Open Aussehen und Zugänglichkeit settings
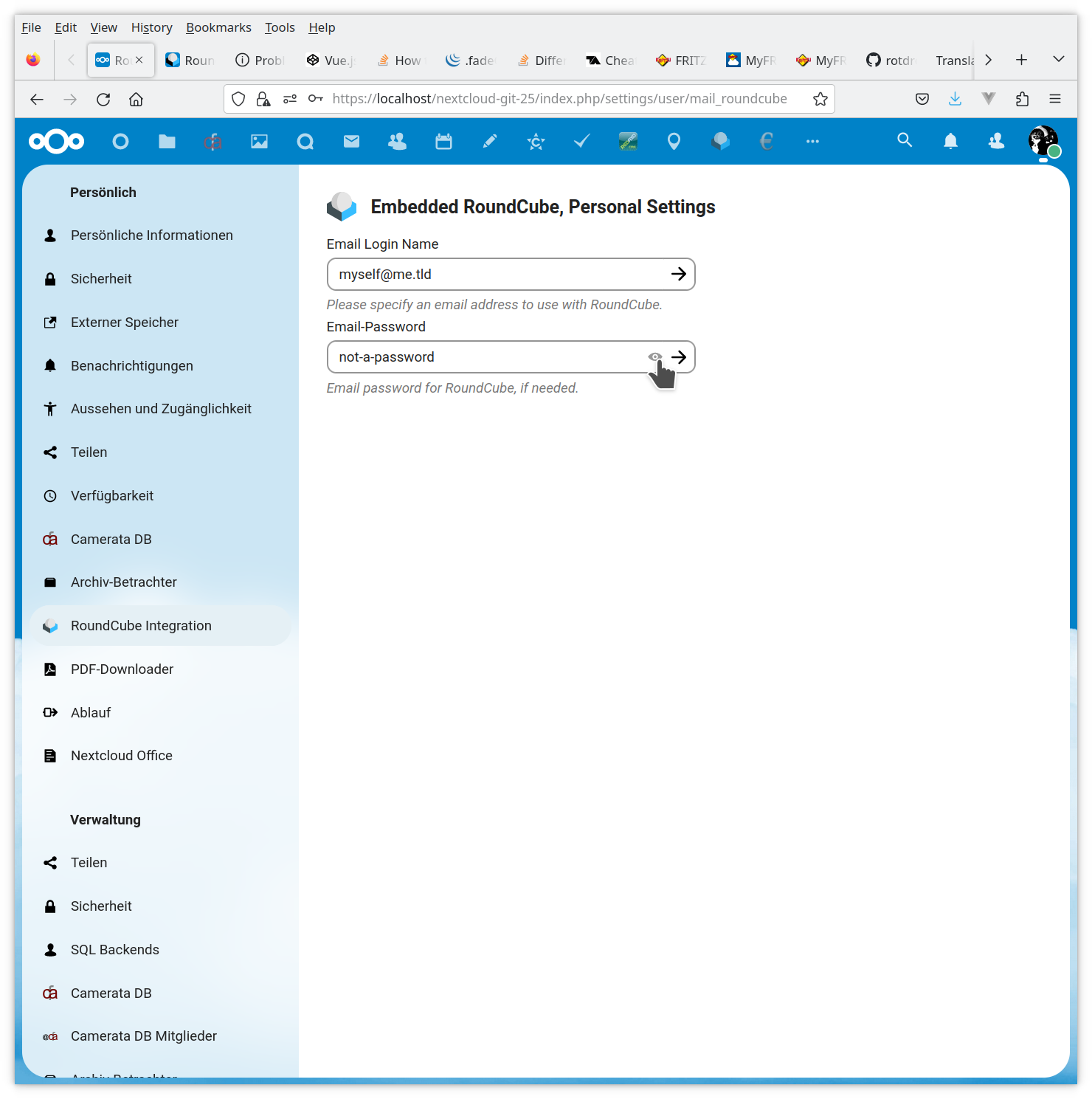 160,409
